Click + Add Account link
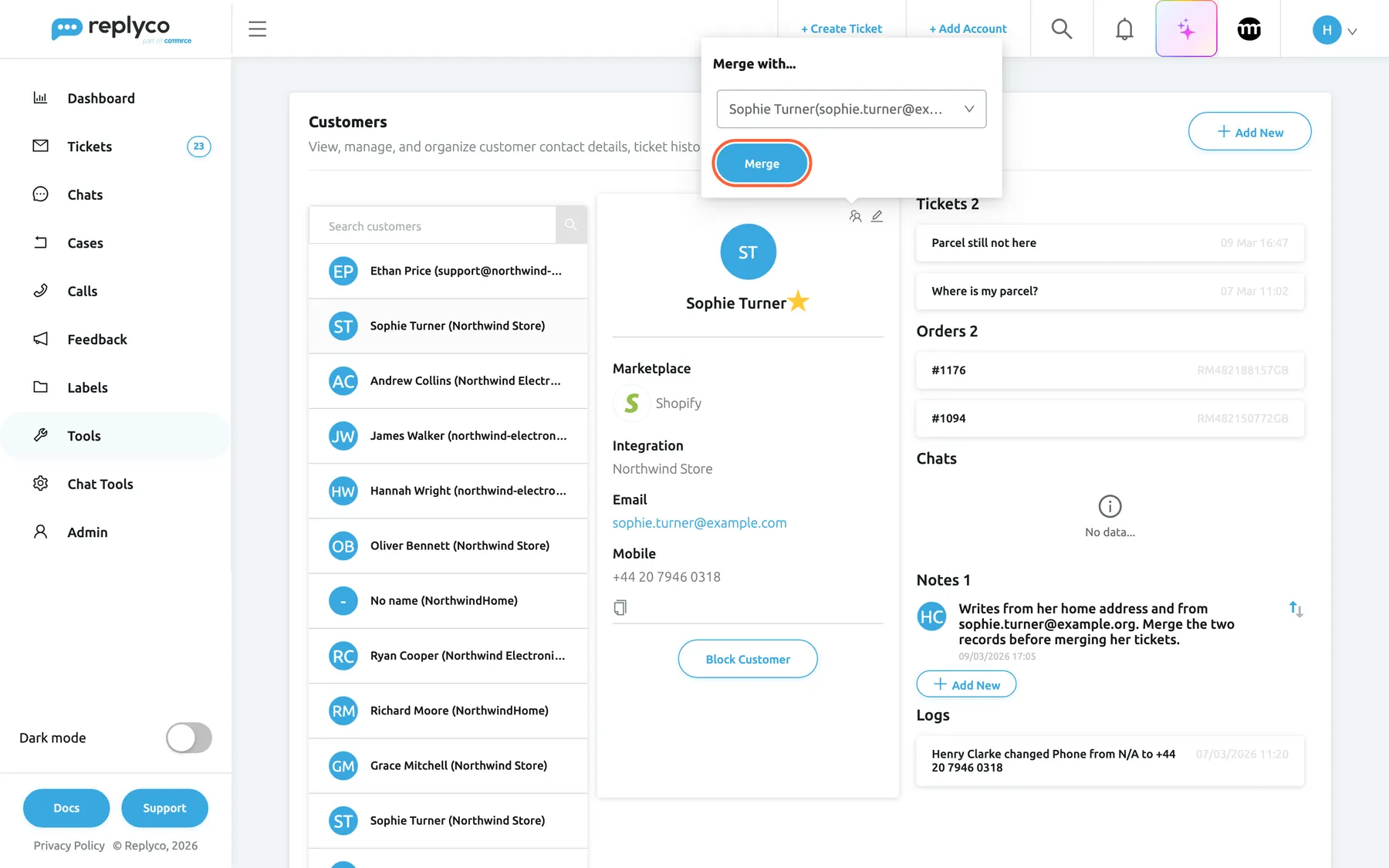The image size is (1389, 868). (968, 29)
